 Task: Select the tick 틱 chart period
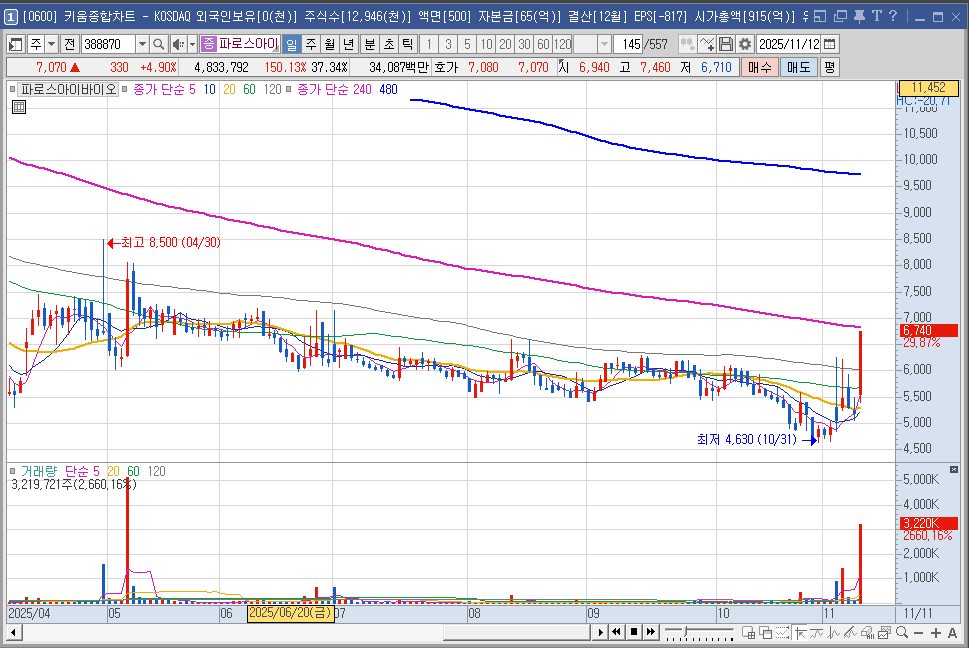407,44
